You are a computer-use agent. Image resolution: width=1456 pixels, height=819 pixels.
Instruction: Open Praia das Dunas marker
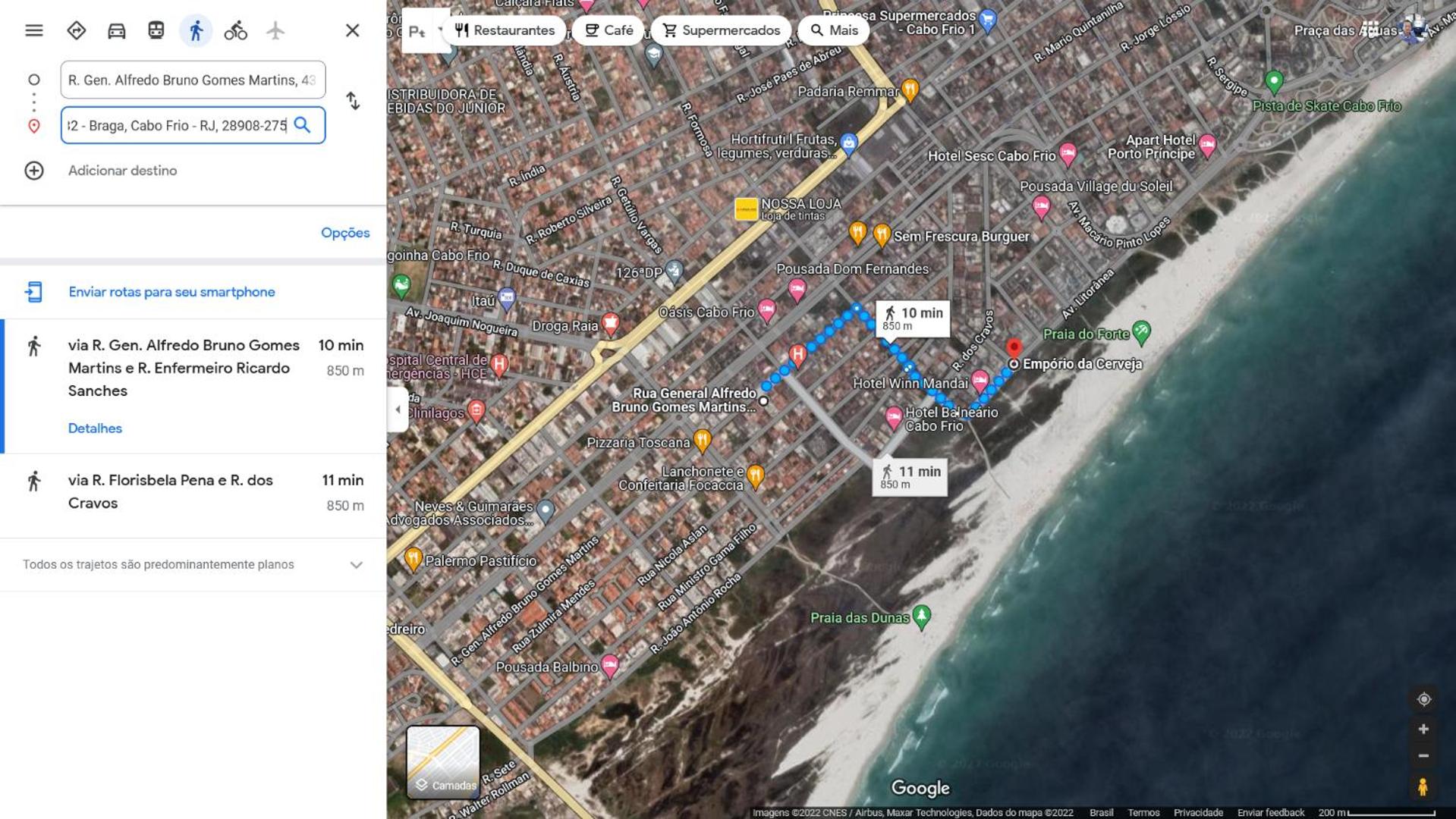(x=922, y=617)
